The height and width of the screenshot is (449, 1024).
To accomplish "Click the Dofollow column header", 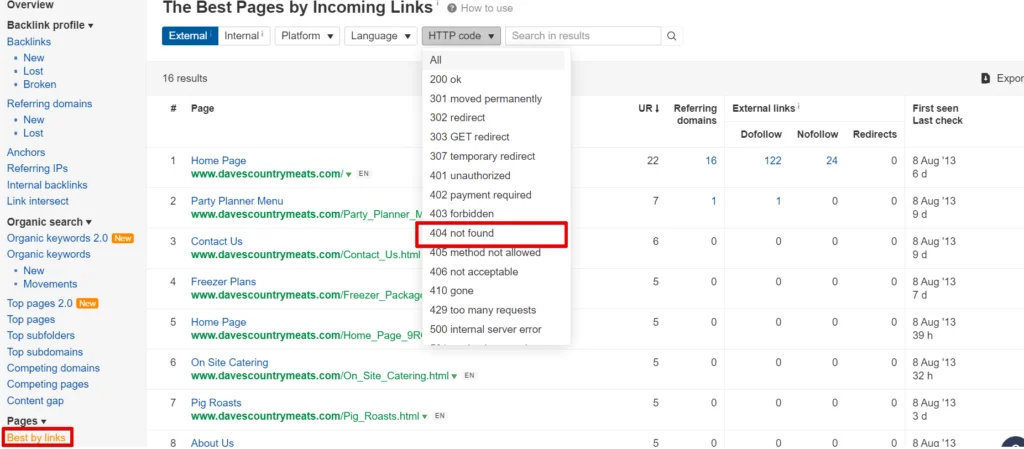I will click(761, 134).
